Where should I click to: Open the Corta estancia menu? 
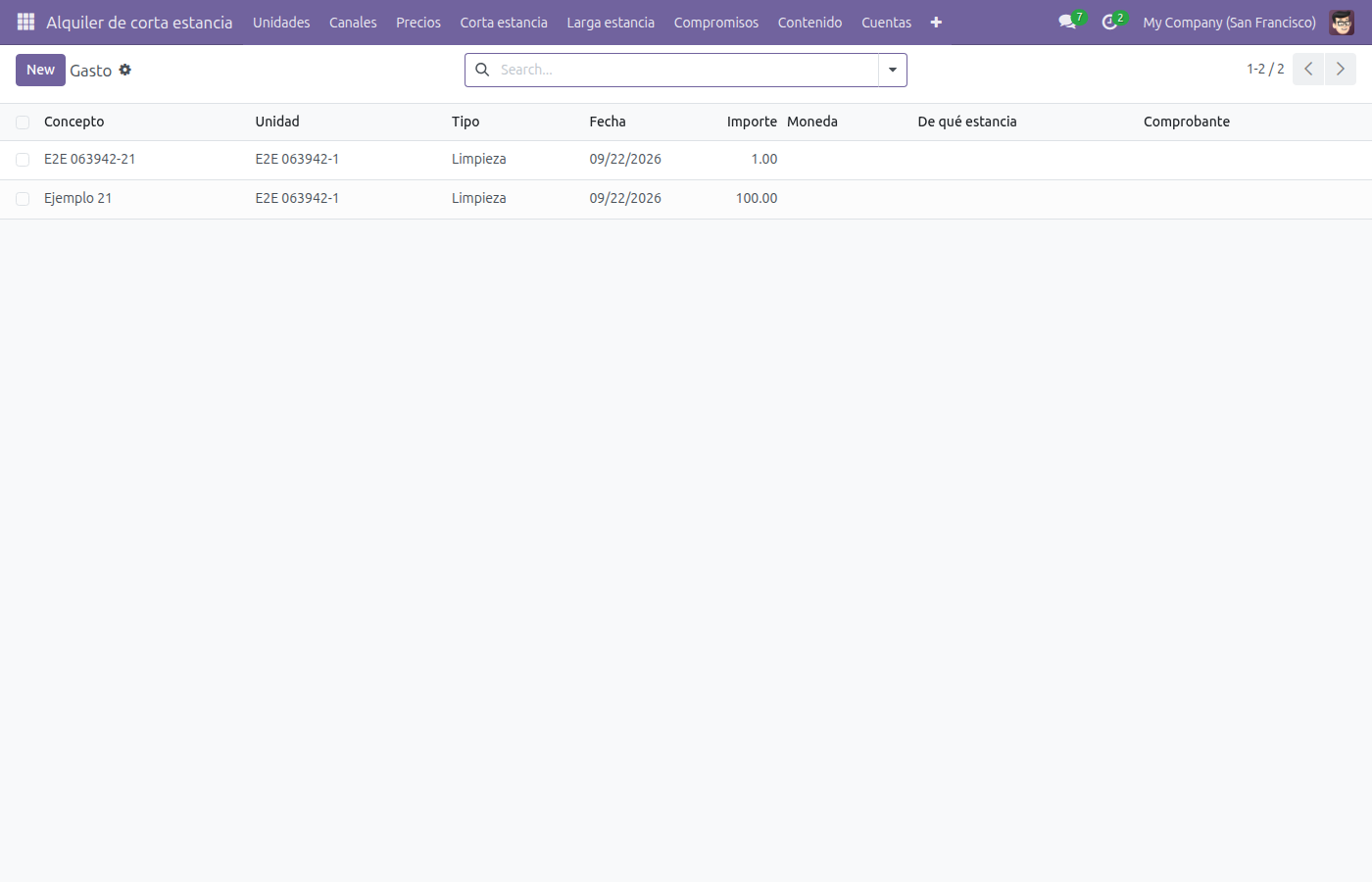504,22
